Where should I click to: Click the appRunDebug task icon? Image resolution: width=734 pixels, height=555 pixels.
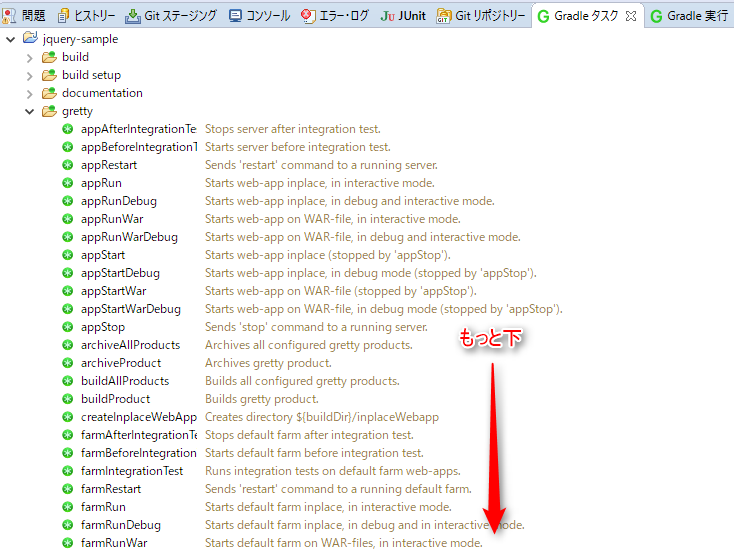coord(68,201)
